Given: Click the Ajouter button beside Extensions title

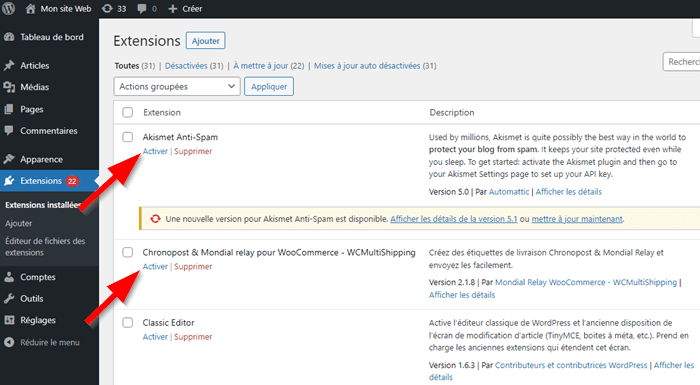Looking at the screenshot, I should click(206, 41).
